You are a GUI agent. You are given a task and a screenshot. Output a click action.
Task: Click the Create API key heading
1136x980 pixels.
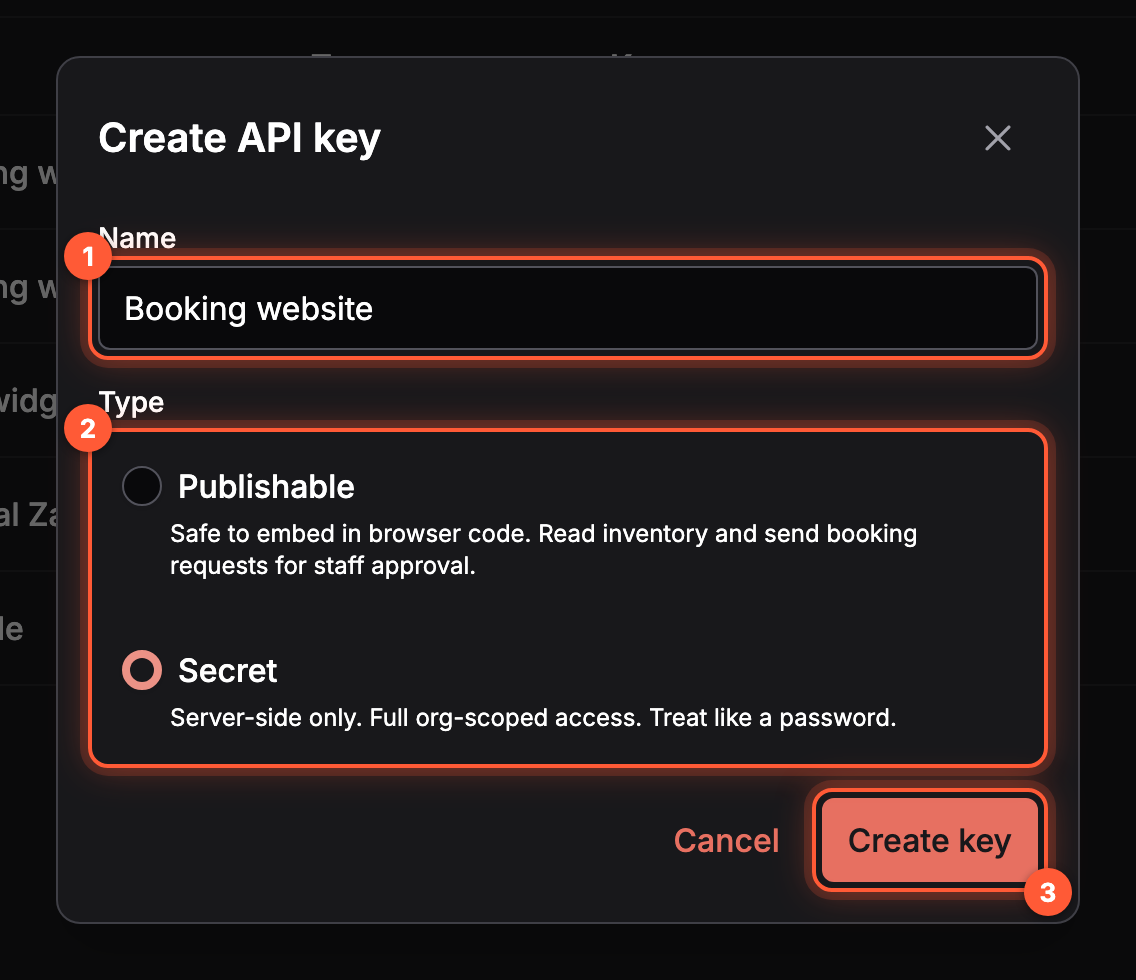tap(240, 138)
